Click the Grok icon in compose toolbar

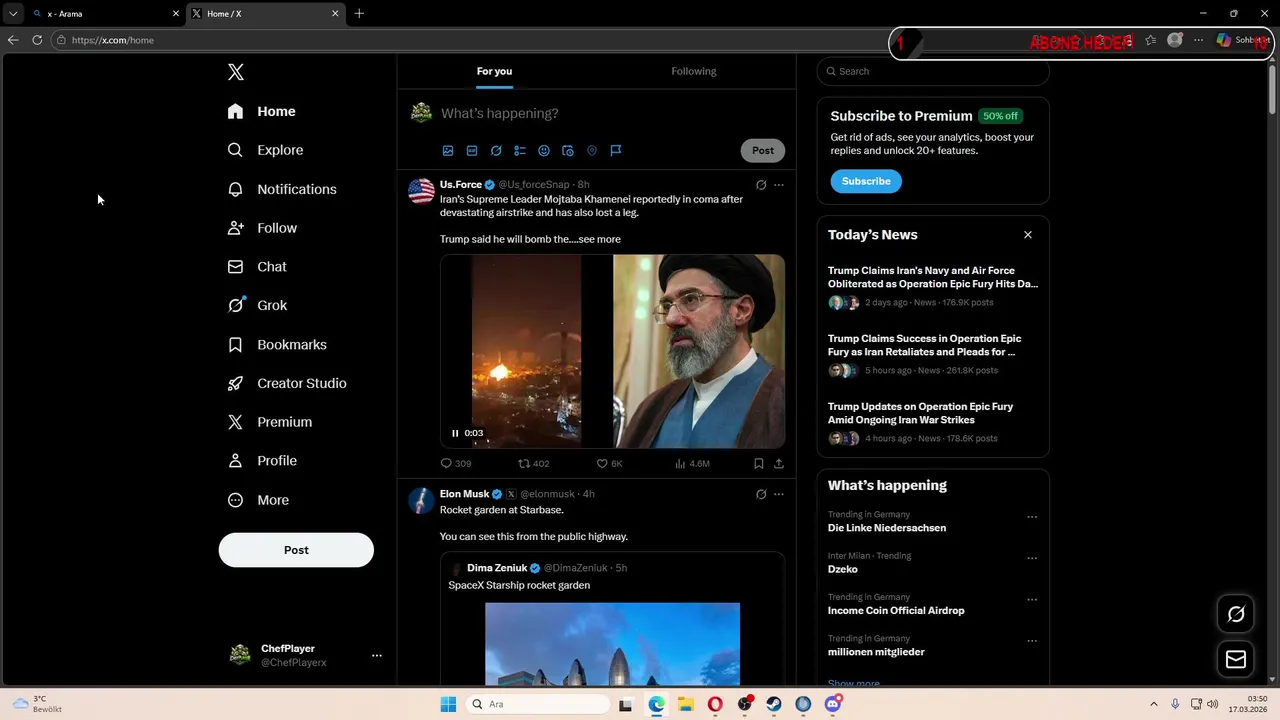pyautogui.click(x=496, y=151)
